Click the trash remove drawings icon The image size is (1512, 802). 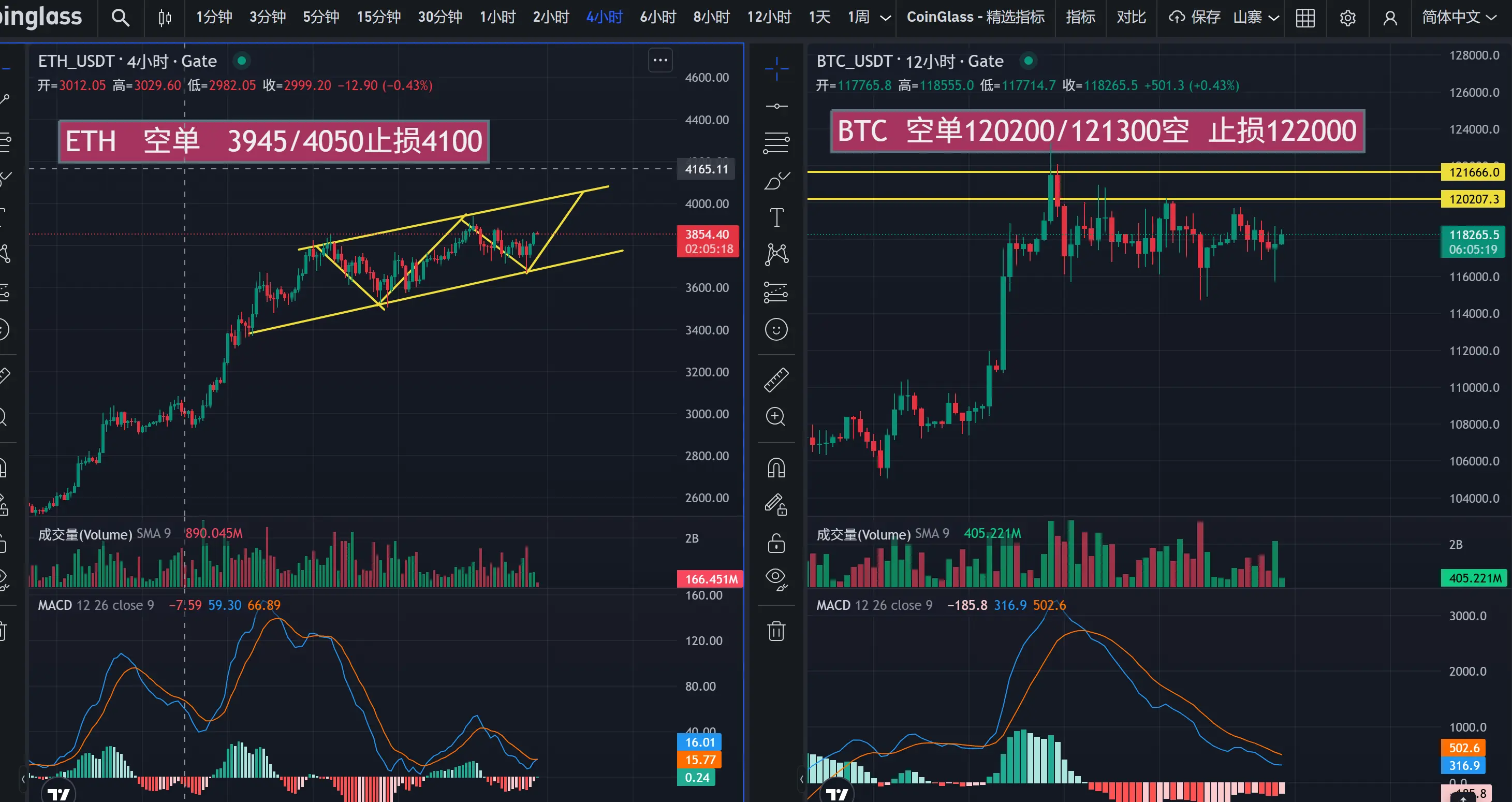coord(776,631)
